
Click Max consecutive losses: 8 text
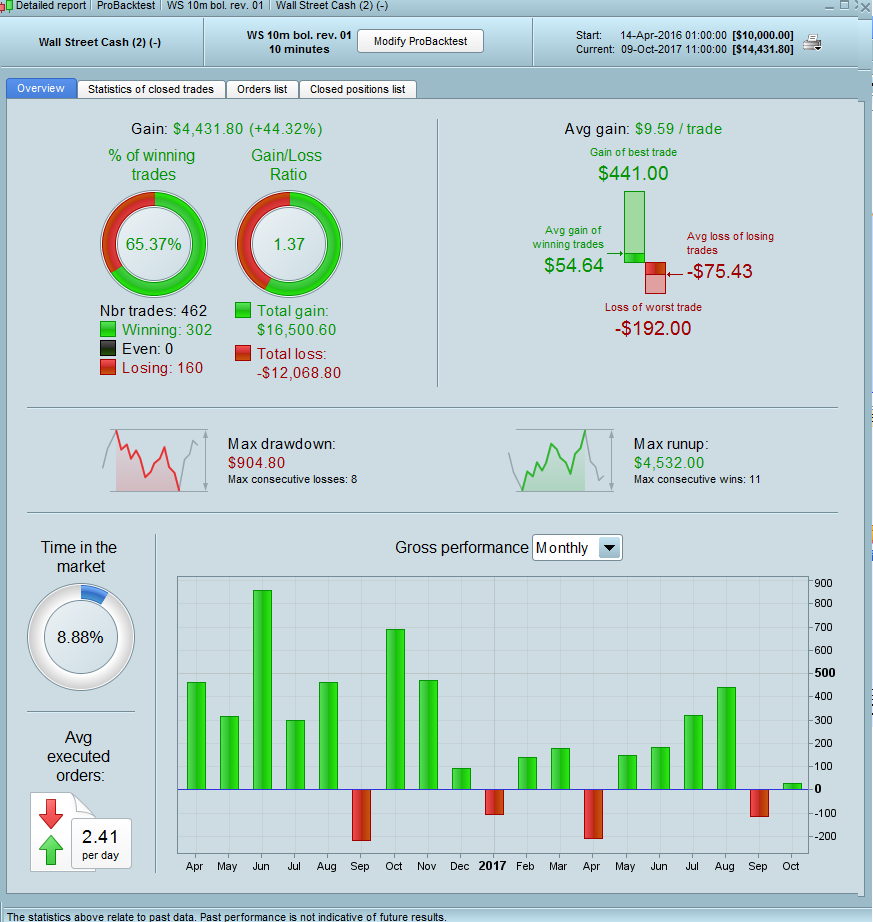292,479
